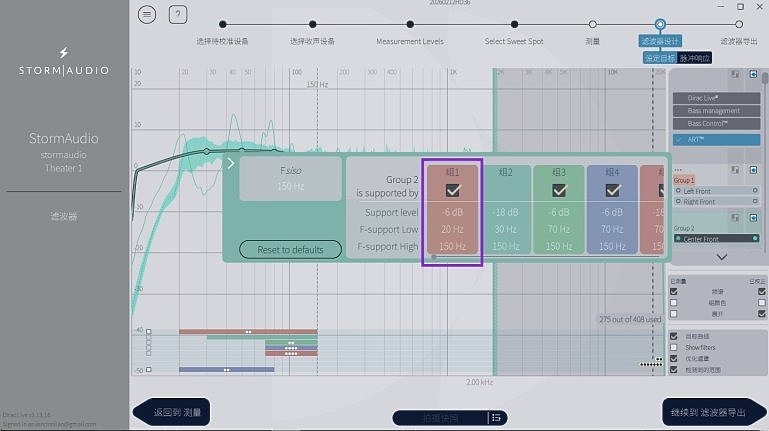Click the blue square icon in Group 1 header
This screenshot has width=769, height=431.
click(753, 170)
